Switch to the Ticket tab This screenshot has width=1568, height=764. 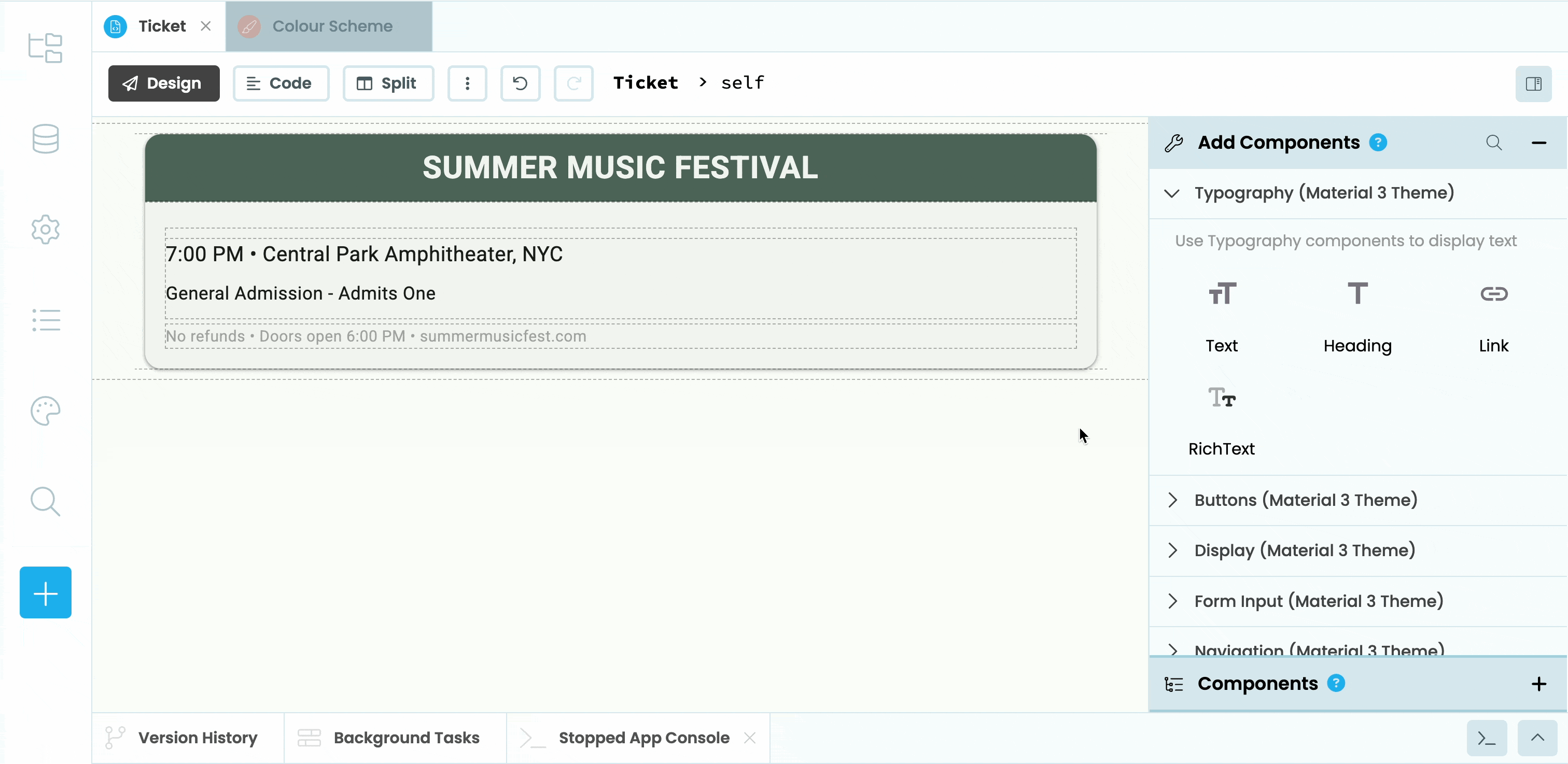[x=158, y=26]
